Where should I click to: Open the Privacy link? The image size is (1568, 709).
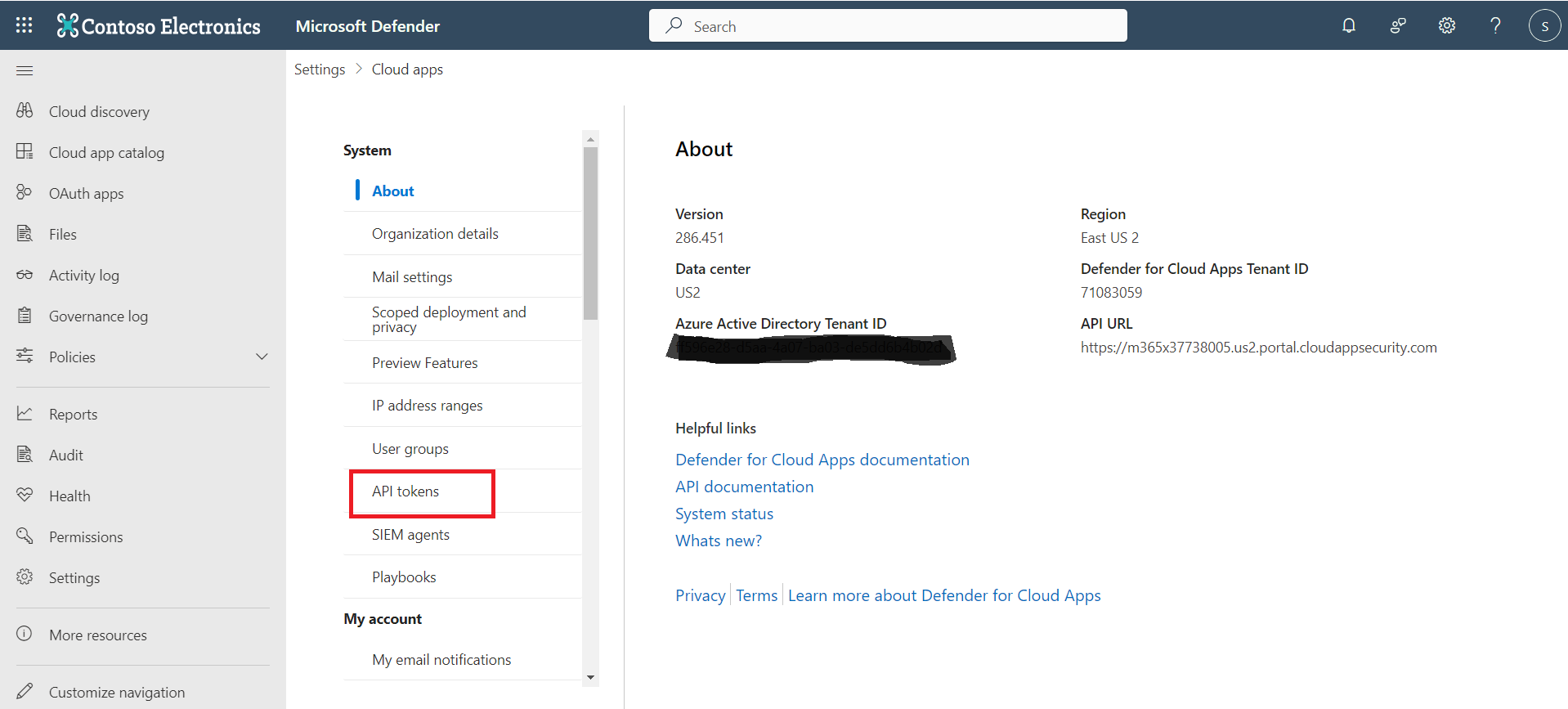coord(701,595)
